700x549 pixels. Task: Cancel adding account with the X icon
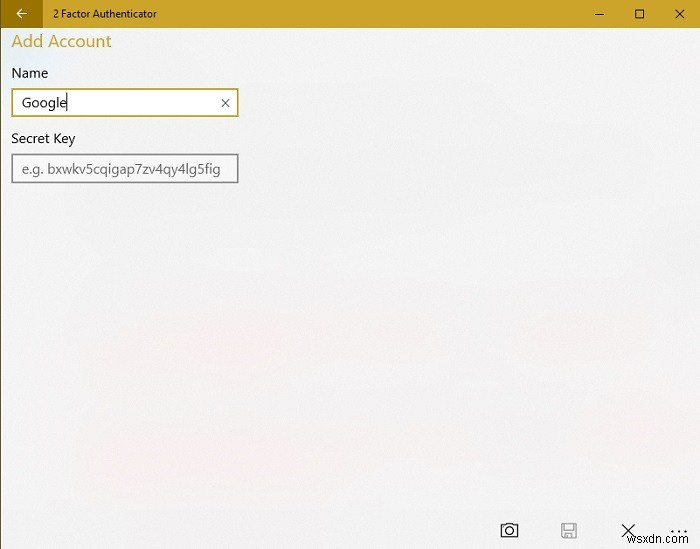(x=628, y=530)
